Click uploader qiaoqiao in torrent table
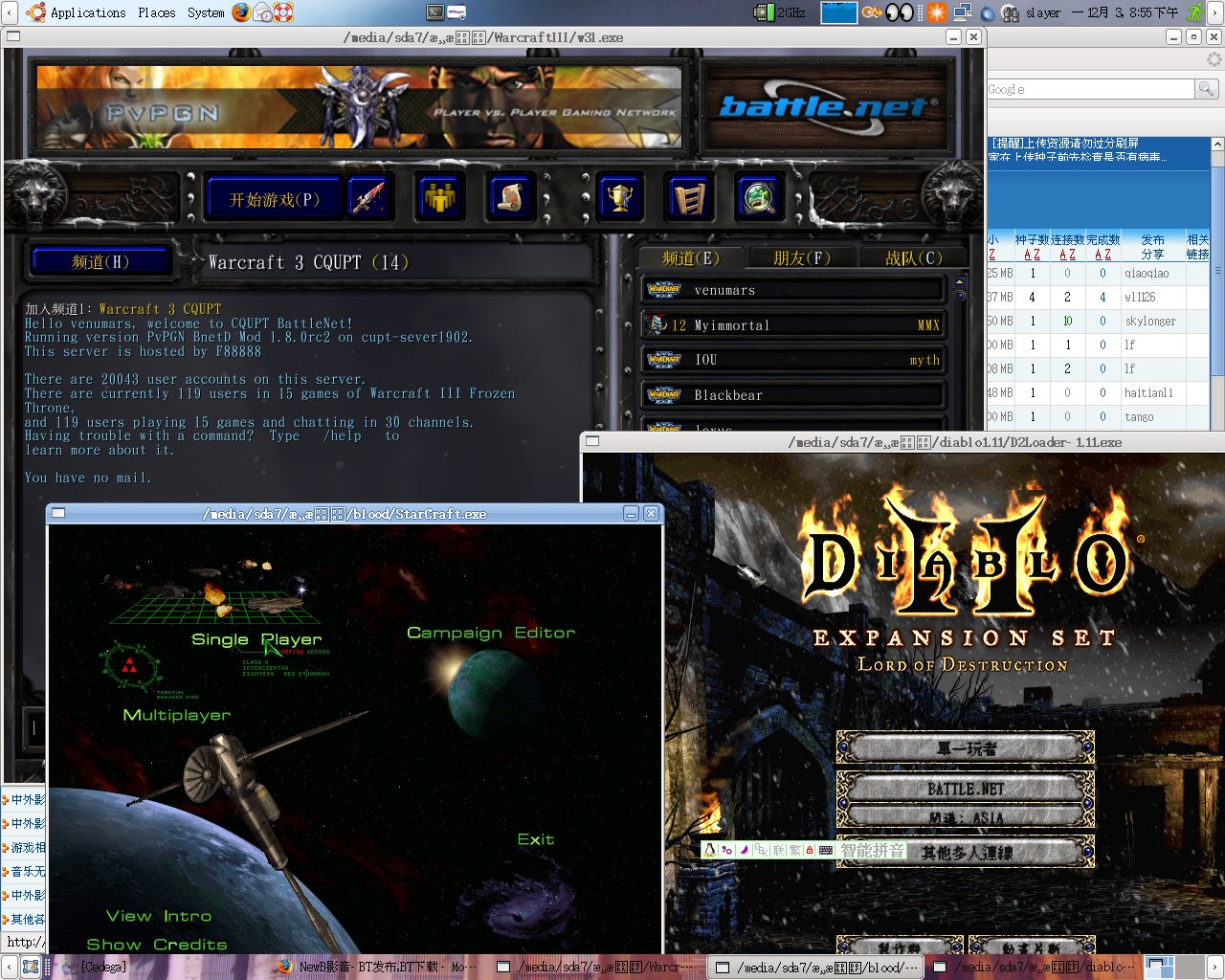The image size is (1225, 980). click(1147, 274)
